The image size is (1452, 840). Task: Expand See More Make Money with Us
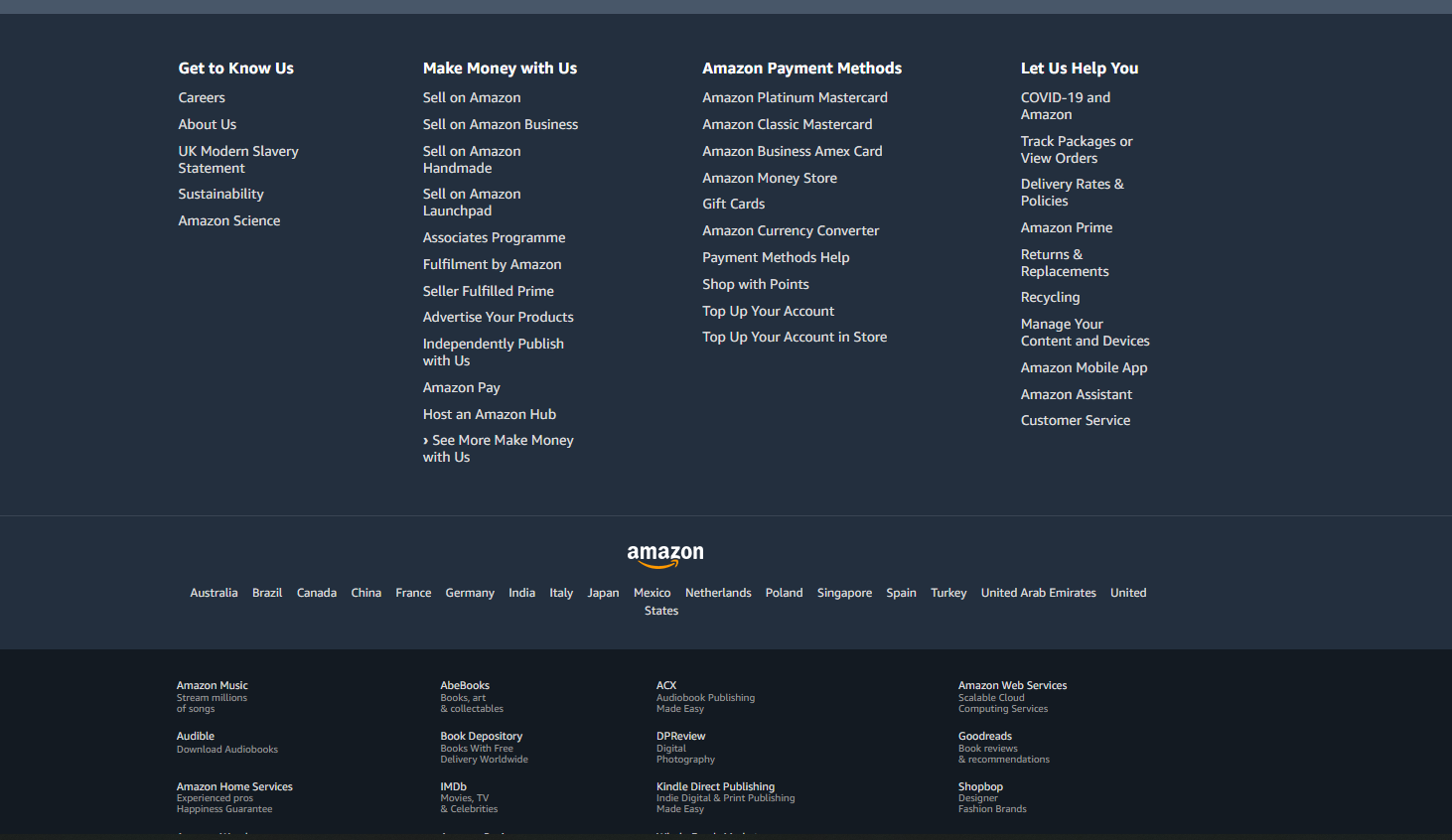(499, 449)
